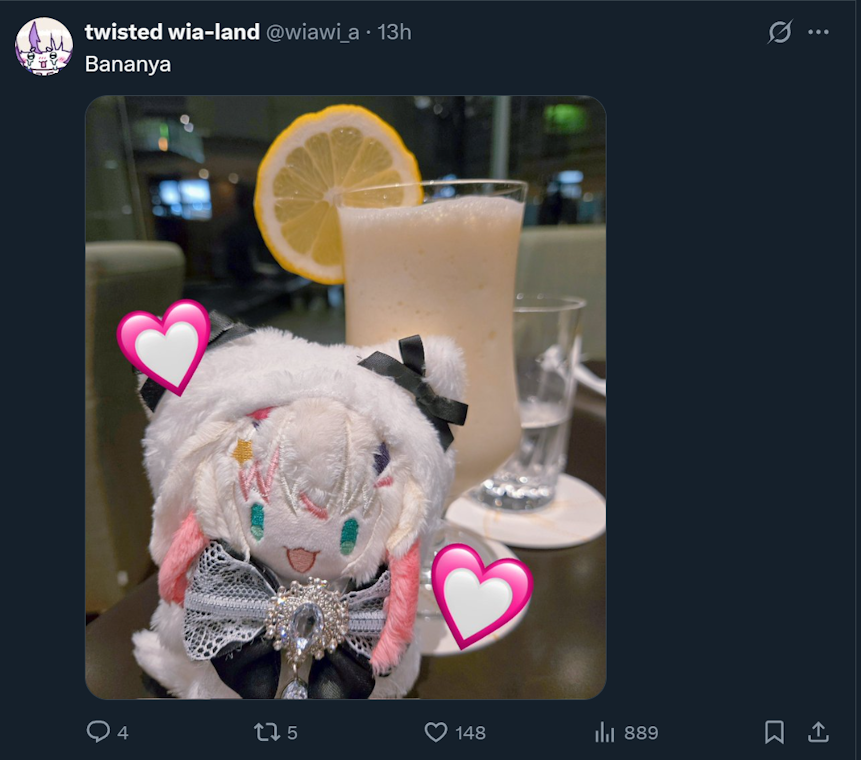861x760 pixels.
Task: Open the reply speech bubble icon
Action: click(98, 731)
